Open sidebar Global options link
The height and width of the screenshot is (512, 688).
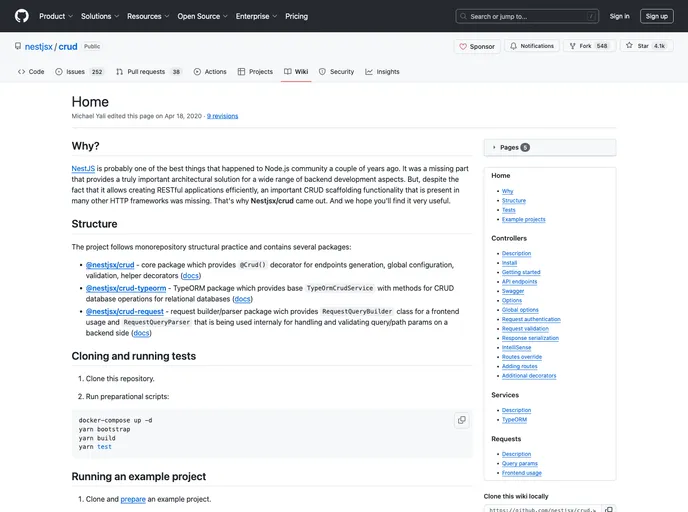coord(520,310)
